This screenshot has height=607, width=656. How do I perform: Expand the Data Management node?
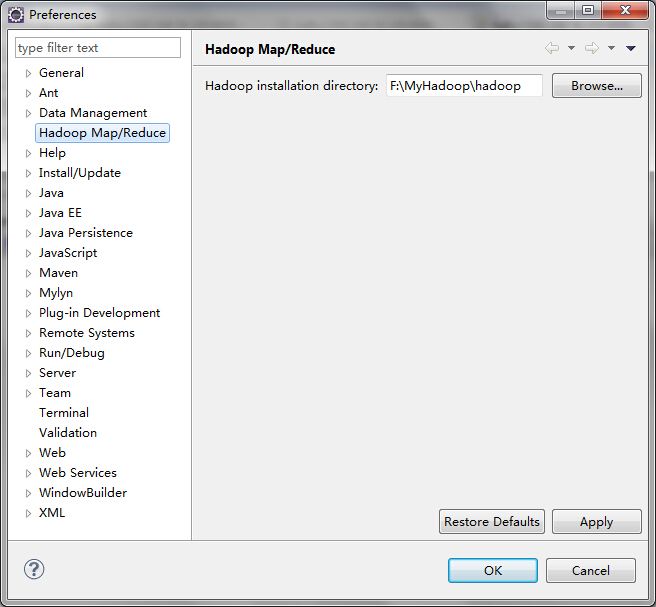point(28,113)
